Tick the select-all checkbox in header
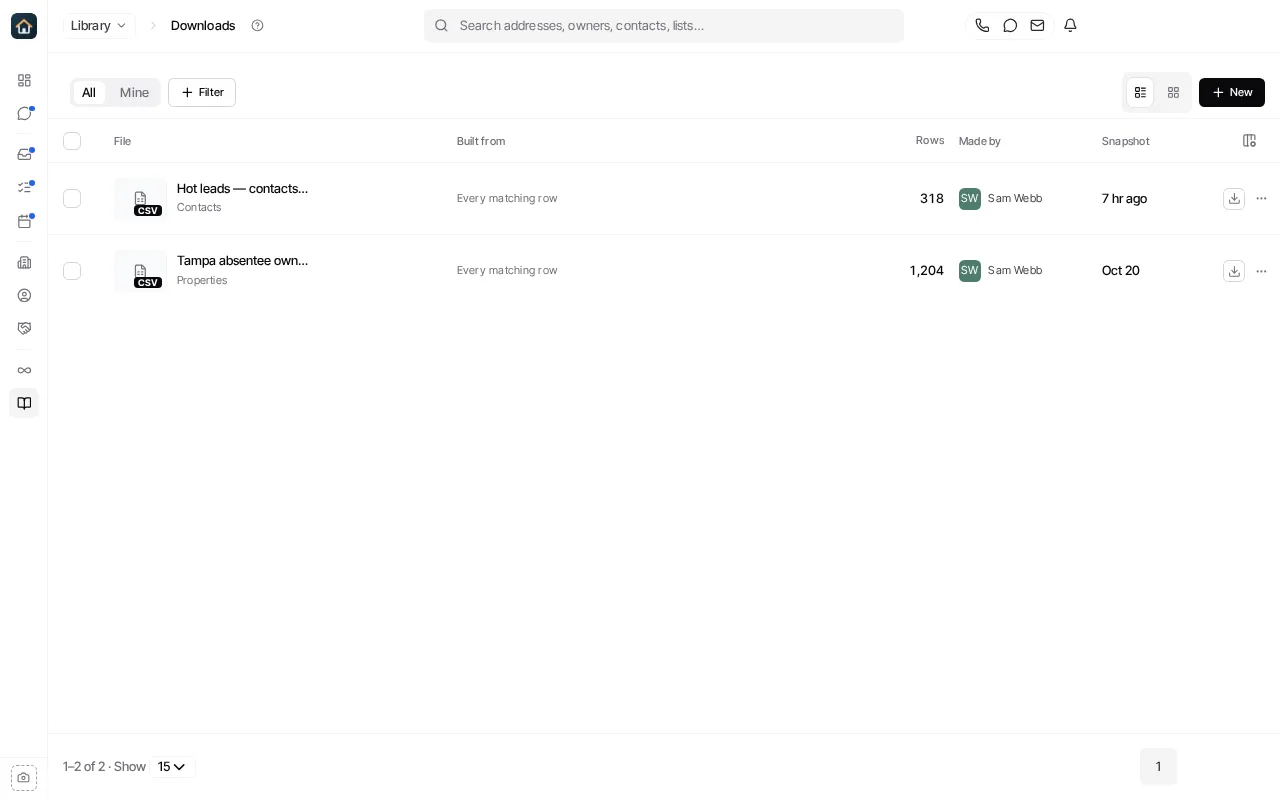1280x800 pixels. (72, 141)
